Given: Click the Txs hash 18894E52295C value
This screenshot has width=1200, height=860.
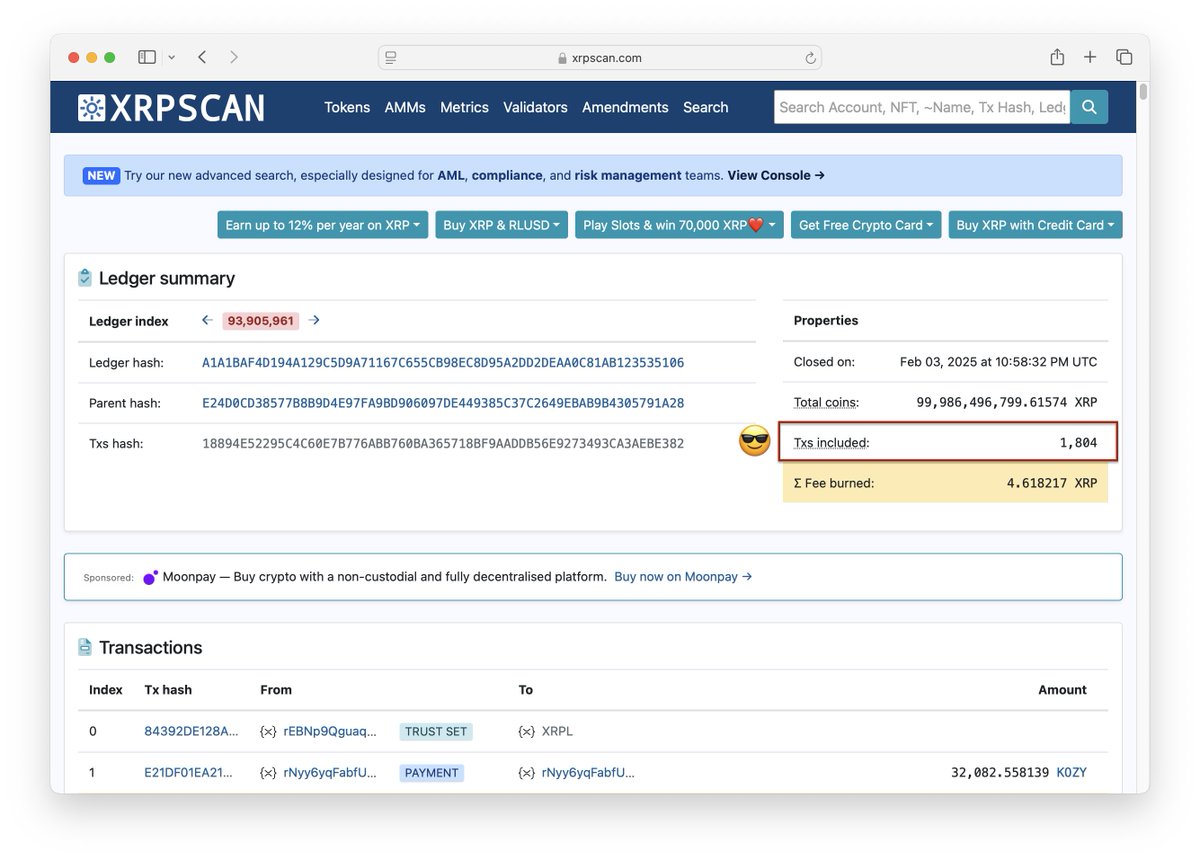Looking at the screenshot, I should tap(443, 443).
